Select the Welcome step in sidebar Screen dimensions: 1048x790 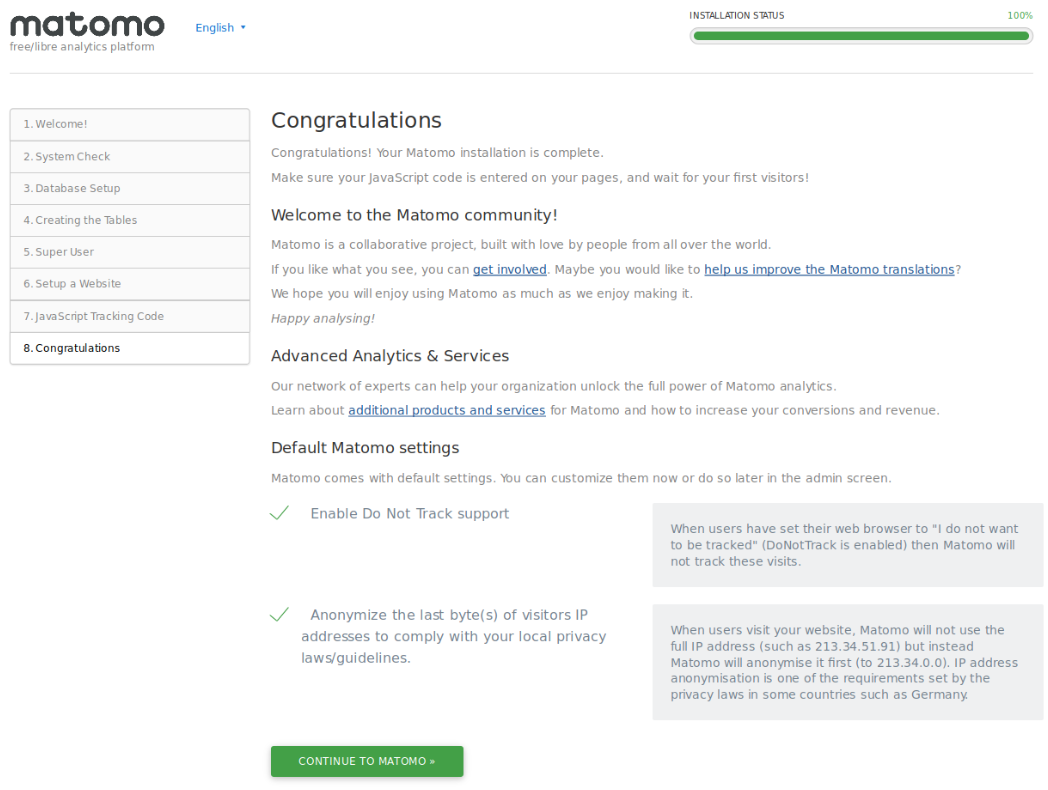click(130, 124)
